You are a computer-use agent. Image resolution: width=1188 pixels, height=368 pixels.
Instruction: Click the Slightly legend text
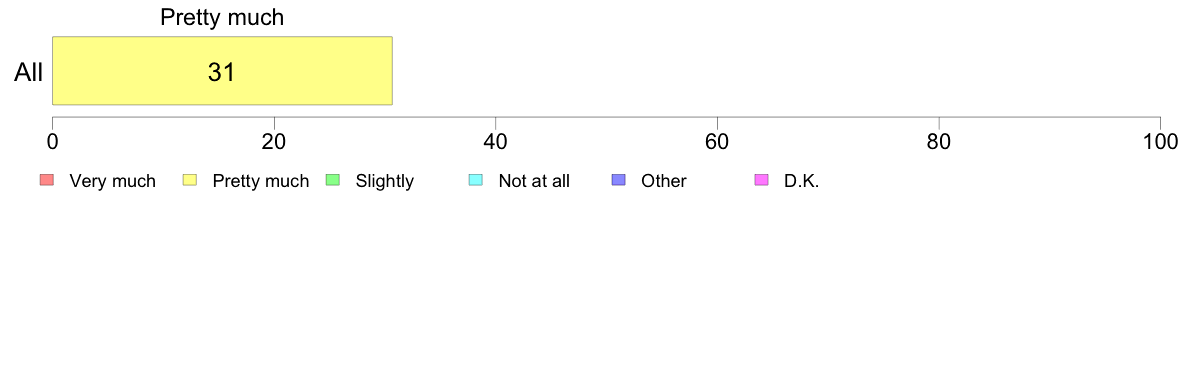[385, 181]
